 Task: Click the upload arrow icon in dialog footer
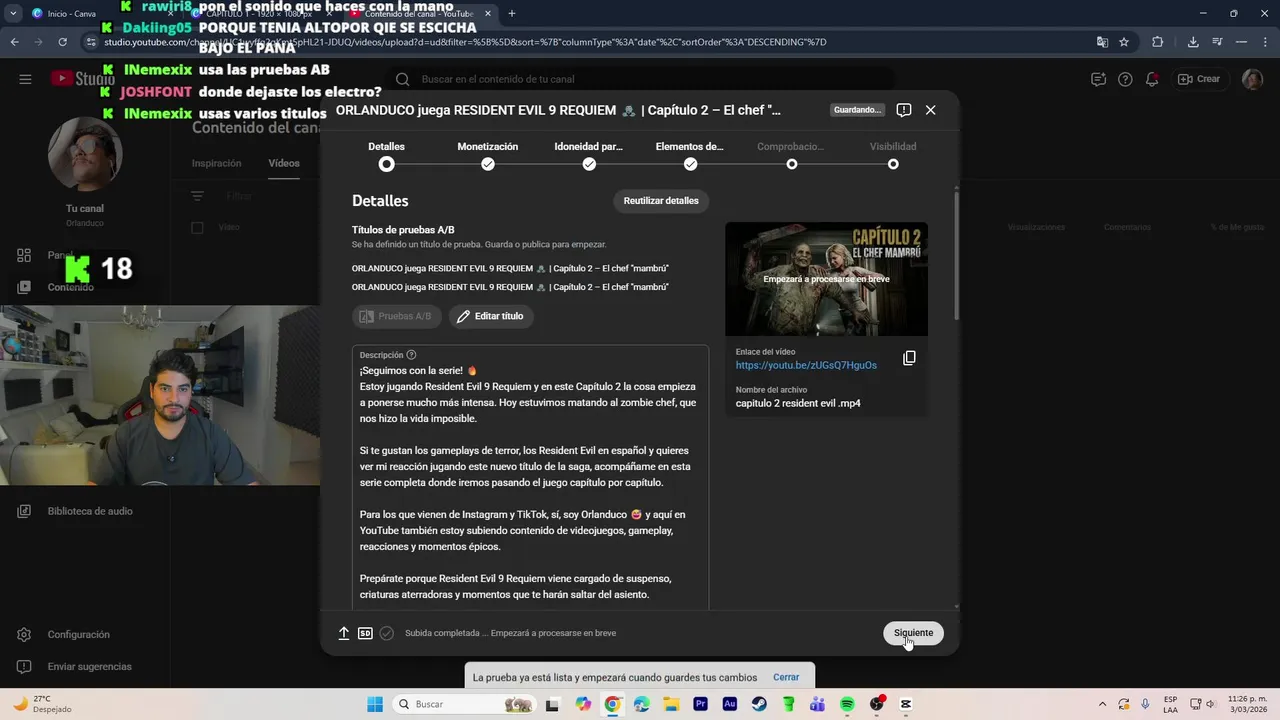click(x=344, y=633)
